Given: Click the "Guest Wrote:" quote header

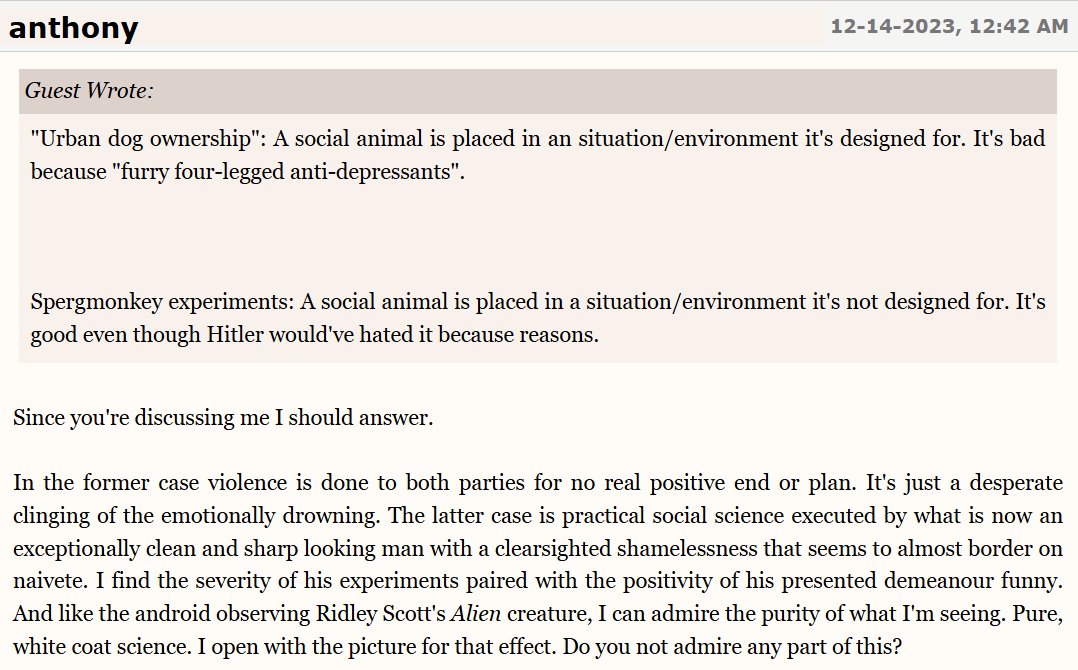Looking at the screenshot, I should click(x=89, y=91).
